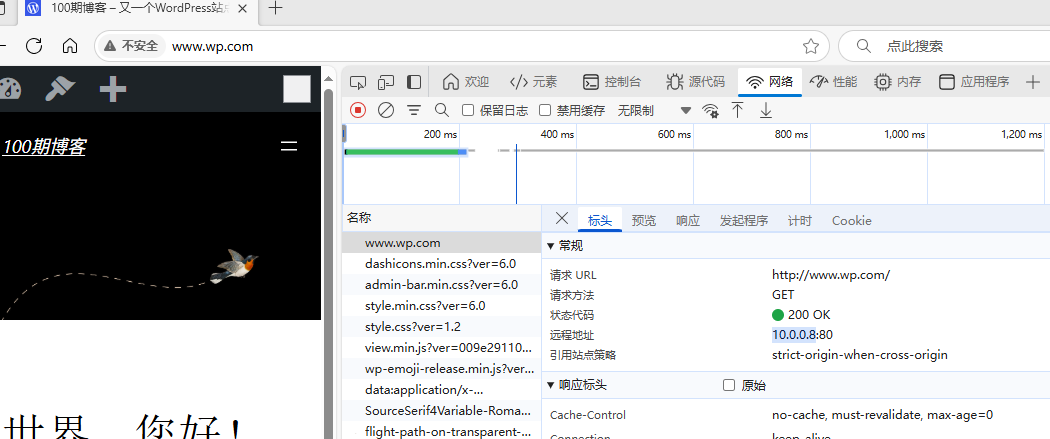
Task: Open network search magnifier icon
Action: (441, 110)
